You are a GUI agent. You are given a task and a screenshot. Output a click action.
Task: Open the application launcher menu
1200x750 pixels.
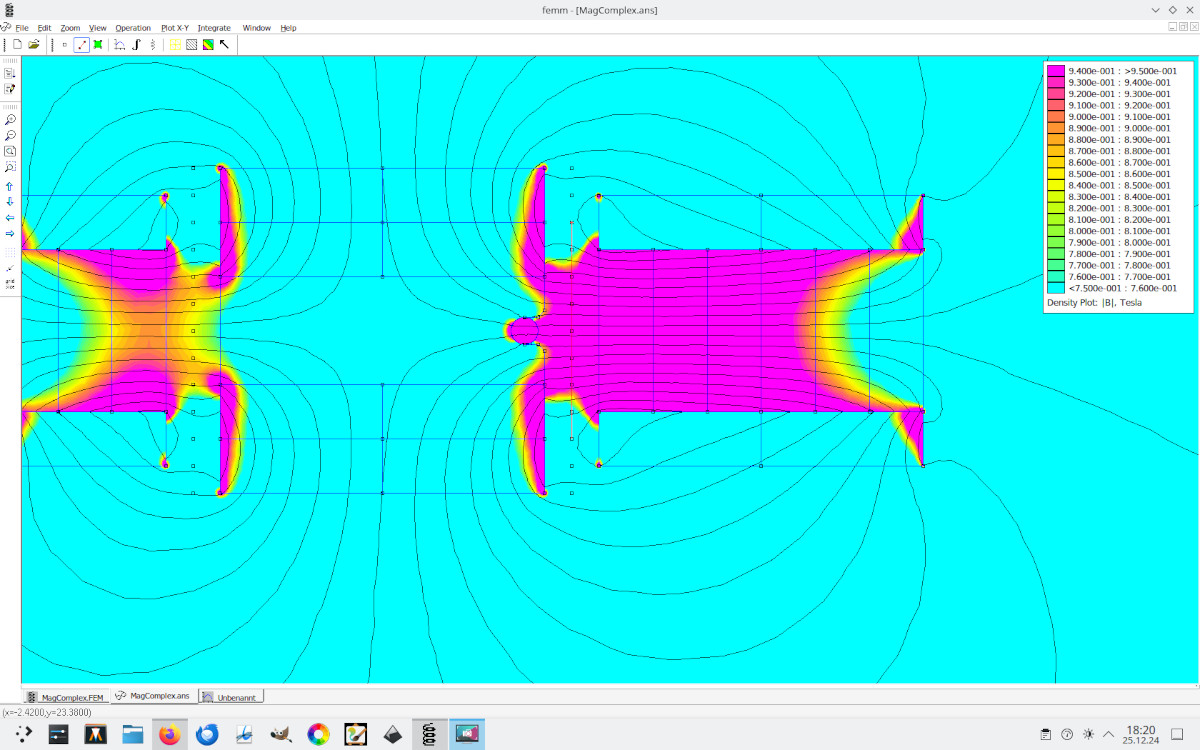click(x=22, y=735)
